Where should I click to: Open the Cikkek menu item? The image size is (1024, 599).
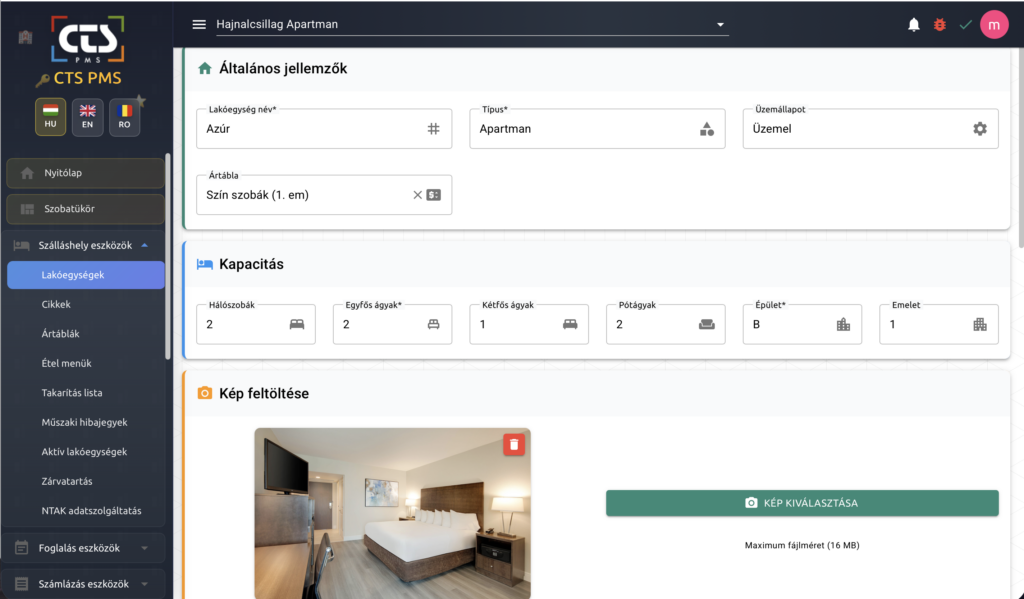click(56, 304)
